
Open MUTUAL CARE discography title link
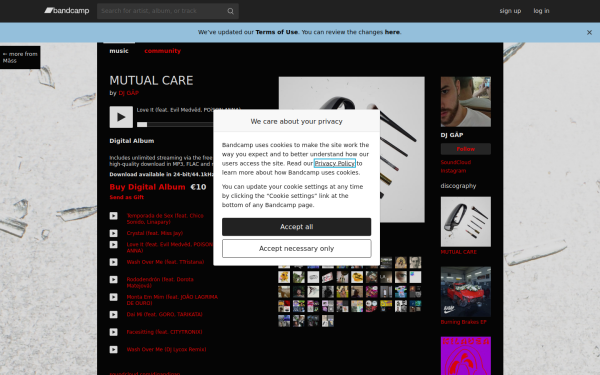click(459, 252)
